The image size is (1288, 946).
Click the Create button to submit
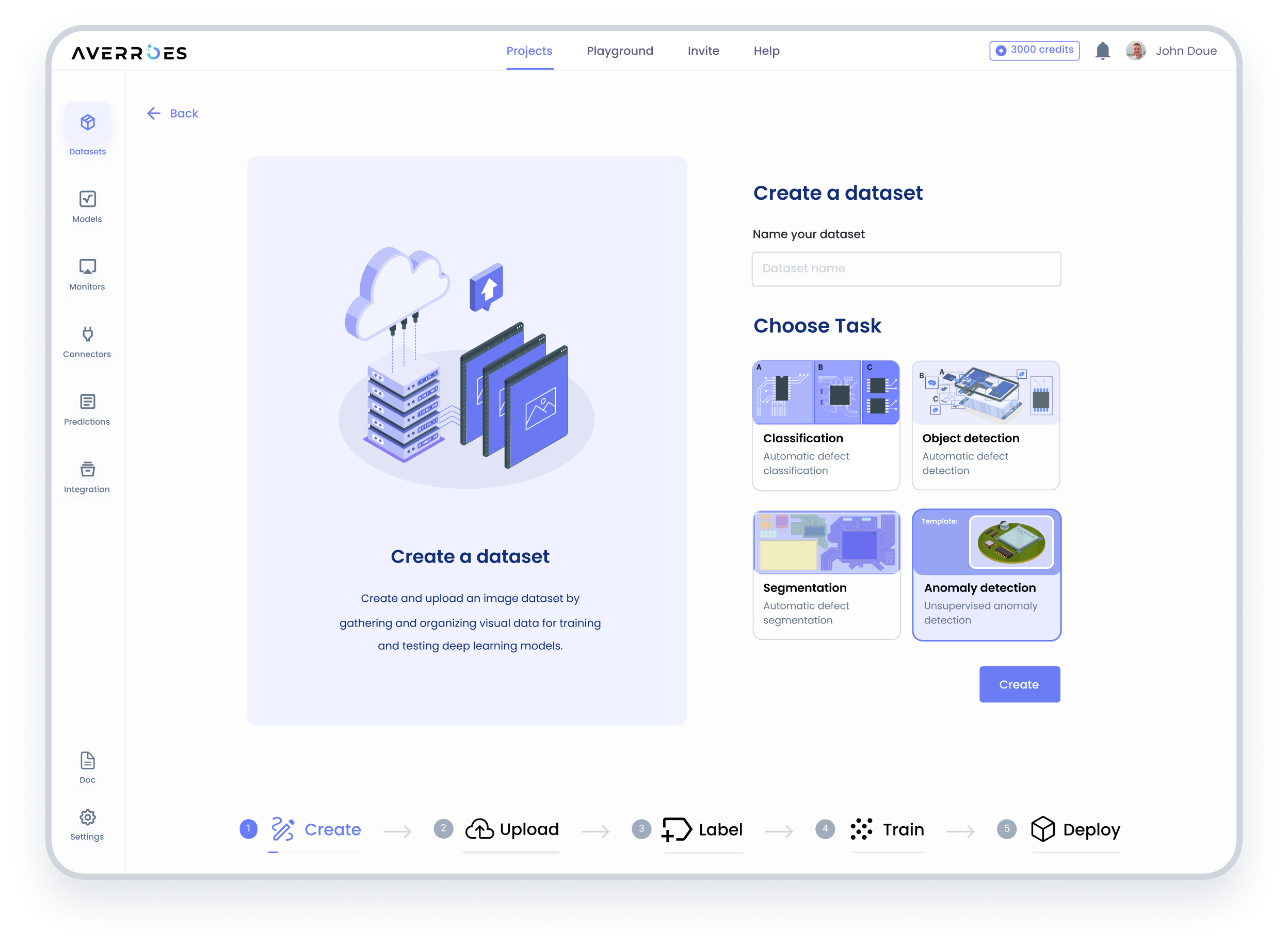[x=1018, y=684]
